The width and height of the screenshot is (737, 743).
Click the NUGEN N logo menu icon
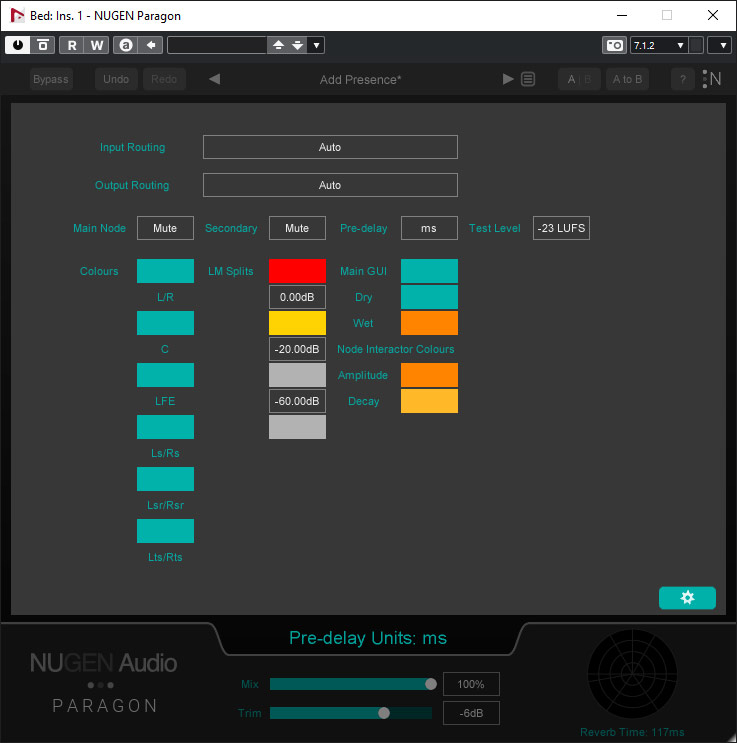click(x=712, y=79)
